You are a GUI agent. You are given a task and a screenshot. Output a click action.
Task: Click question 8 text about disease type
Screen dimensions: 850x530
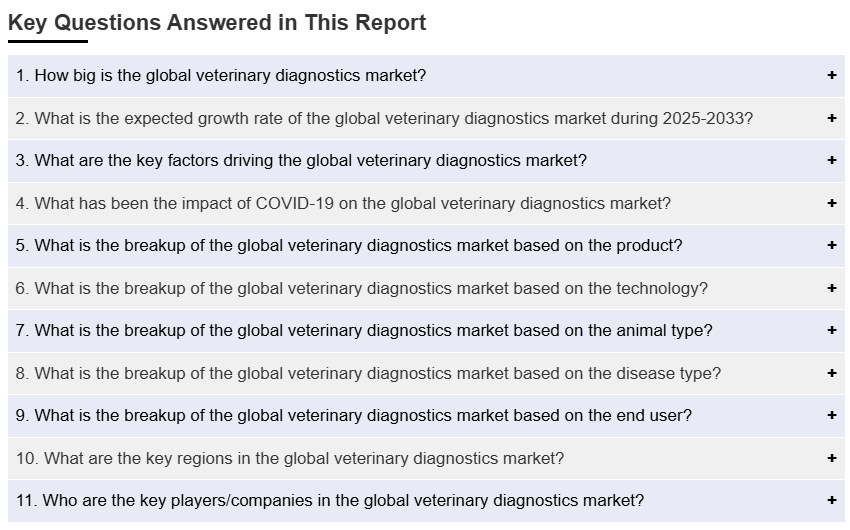coord(368,373)
